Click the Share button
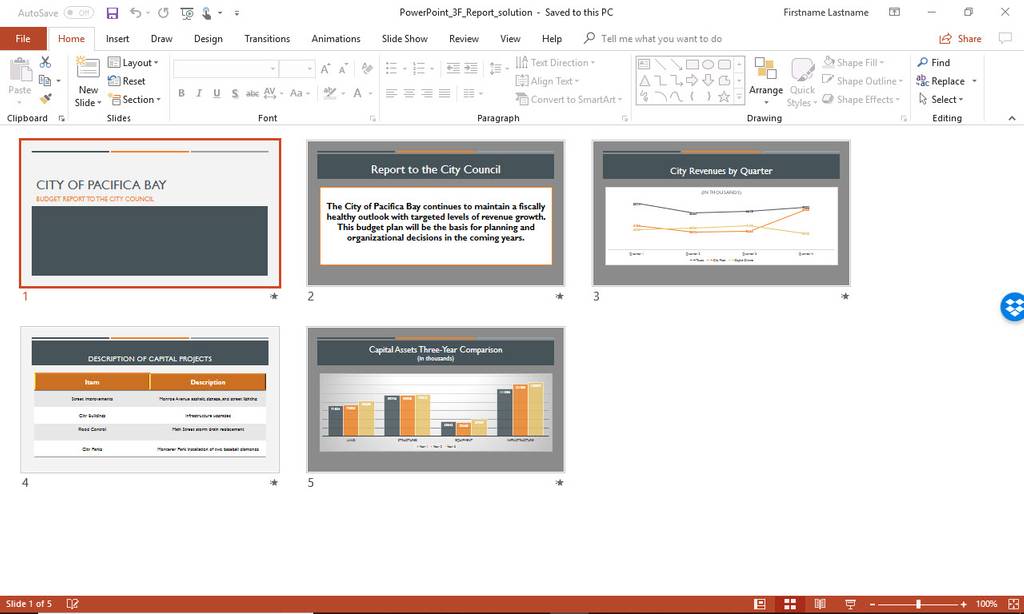This screenshot has width=1024, height=614. click(x=960, y=39)
